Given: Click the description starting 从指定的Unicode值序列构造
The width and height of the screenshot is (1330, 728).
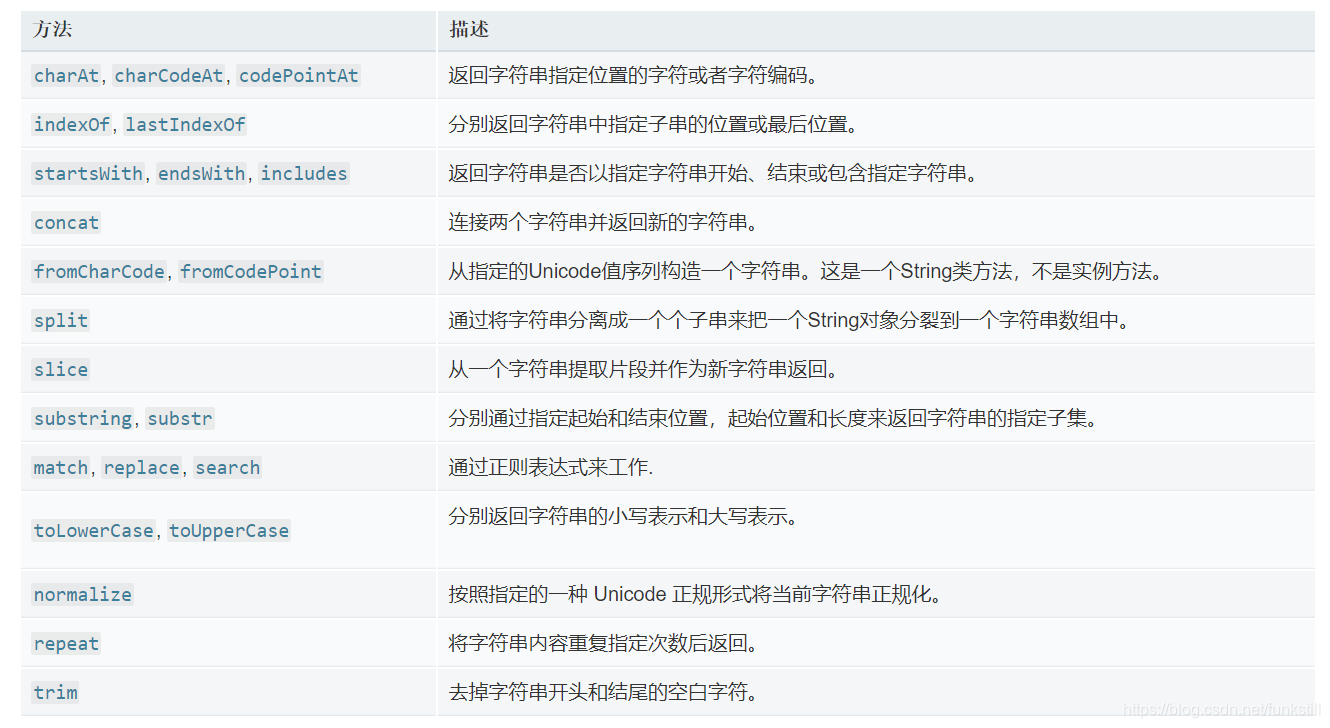Looking at the screenshot, I should pos(806,272).
